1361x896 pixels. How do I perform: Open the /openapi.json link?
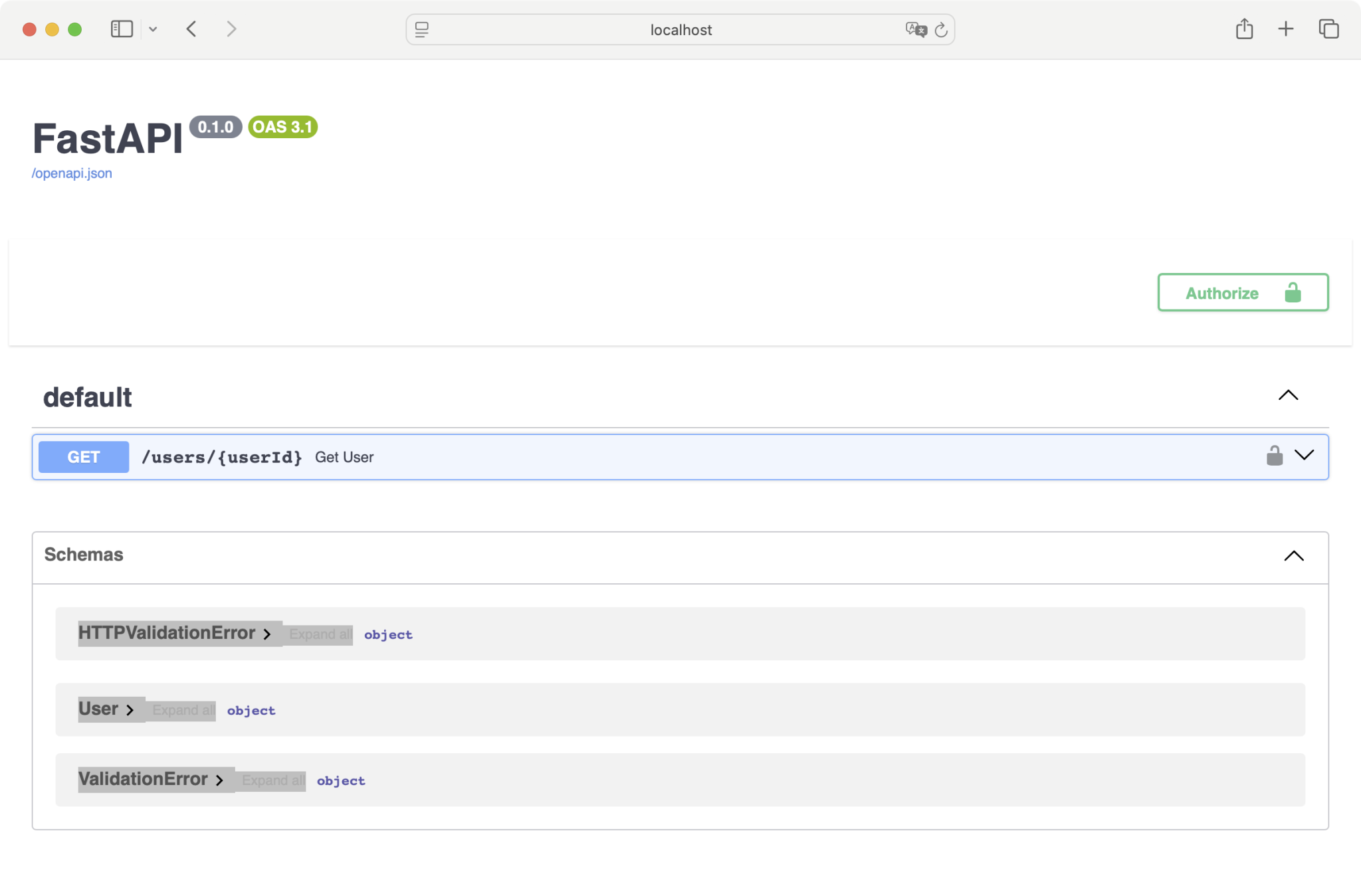(72, 173)
